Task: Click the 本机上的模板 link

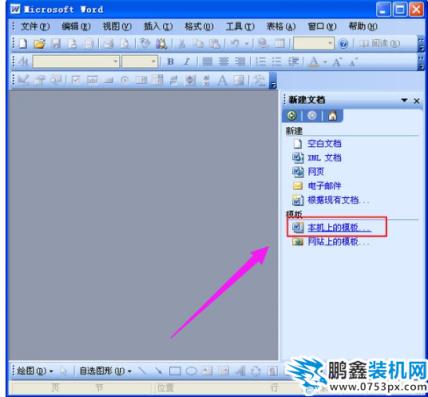Action: point(339,227)
